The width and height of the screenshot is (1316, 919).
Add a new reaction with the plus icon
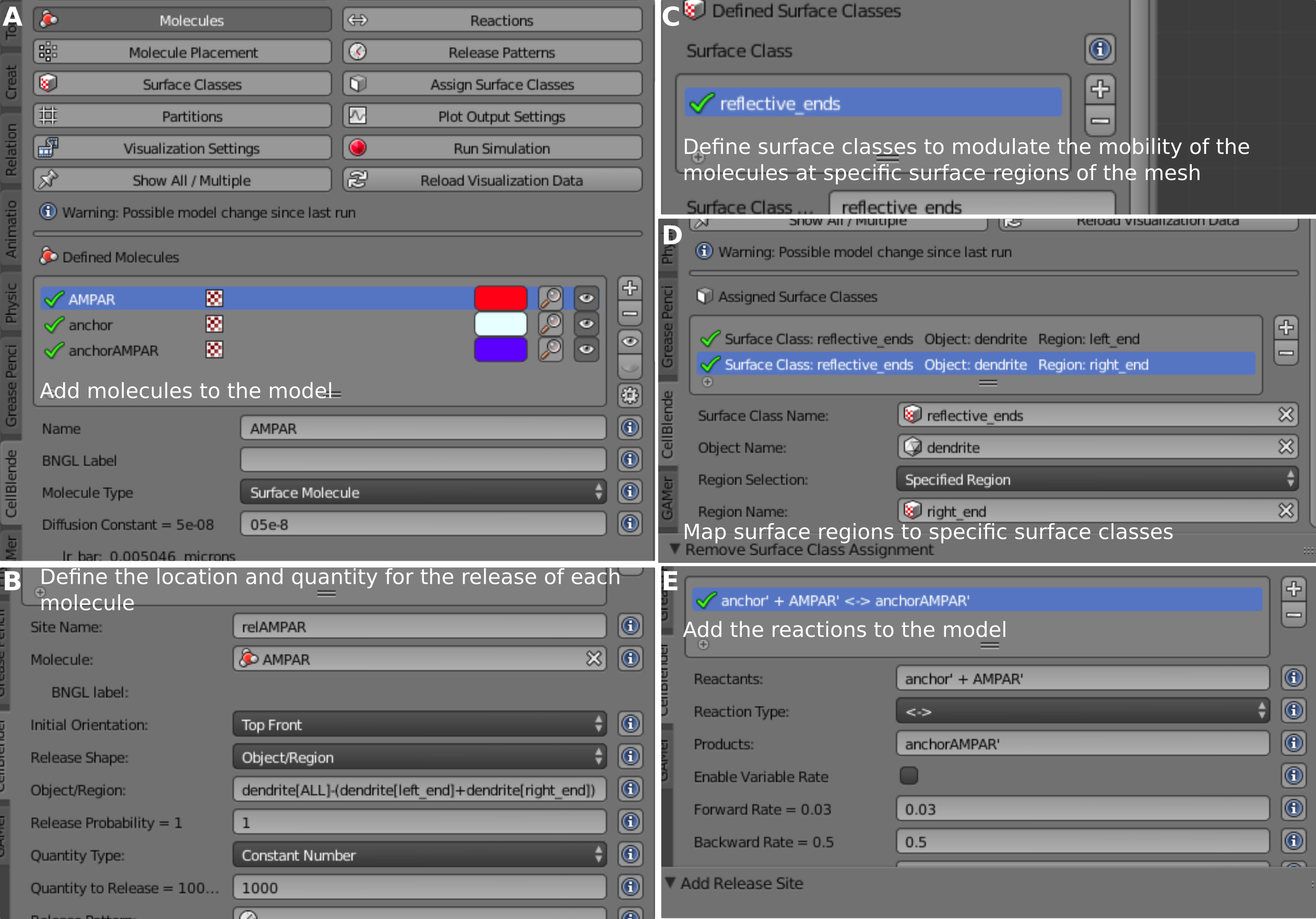[x=1293, y=589]
